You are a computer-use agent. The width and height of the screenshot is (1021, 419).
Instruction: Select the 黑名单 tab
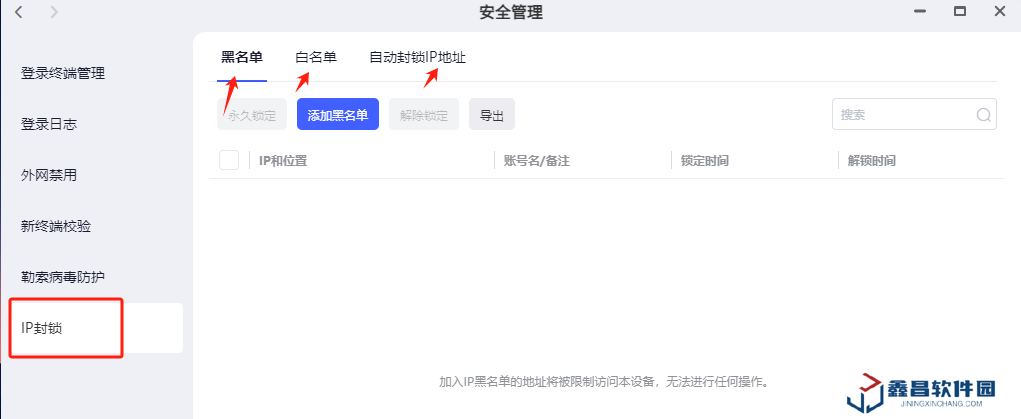point(242,58)
